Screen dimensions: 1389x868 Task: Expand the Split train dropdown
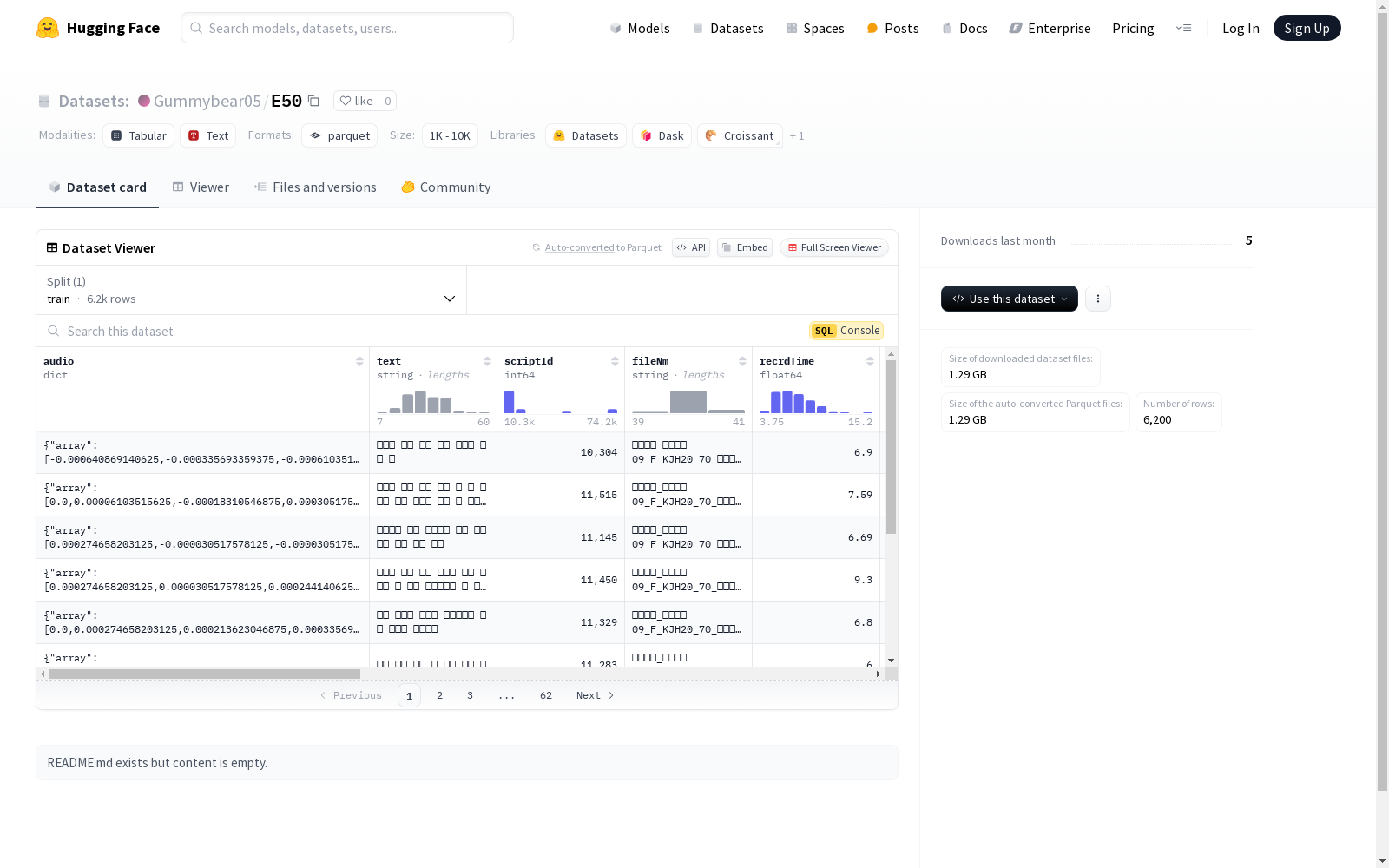(x=252, y=290)
